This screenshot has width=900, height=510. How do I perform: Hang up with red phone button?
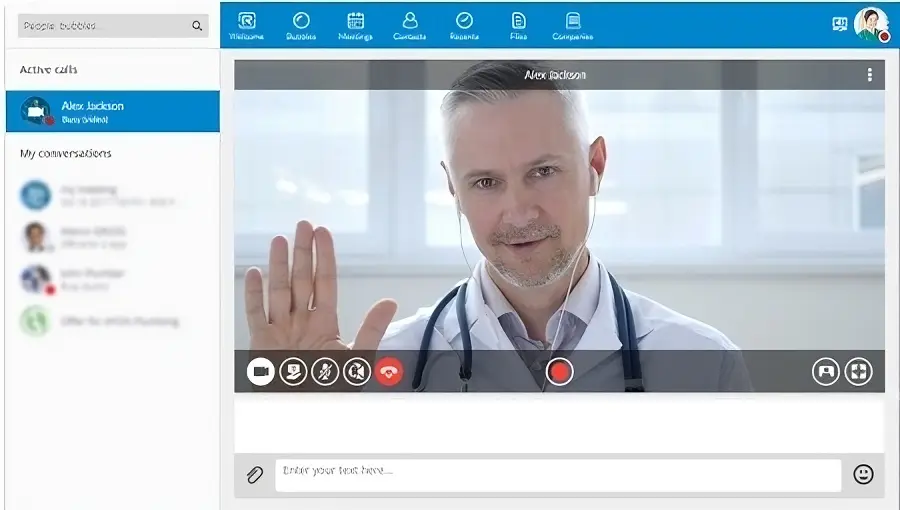coord(389,372)
